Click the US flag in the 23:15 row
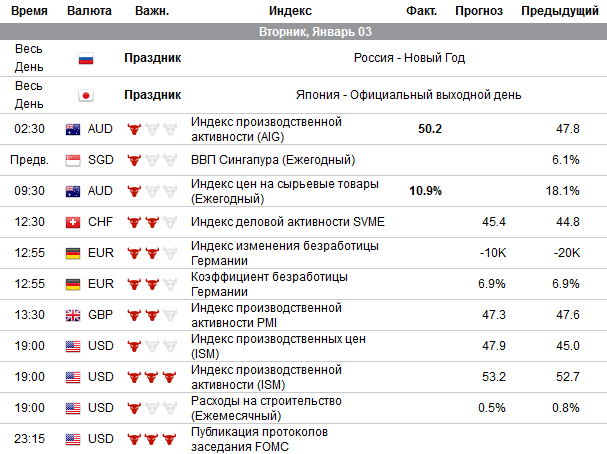 (x=73, y=439)
